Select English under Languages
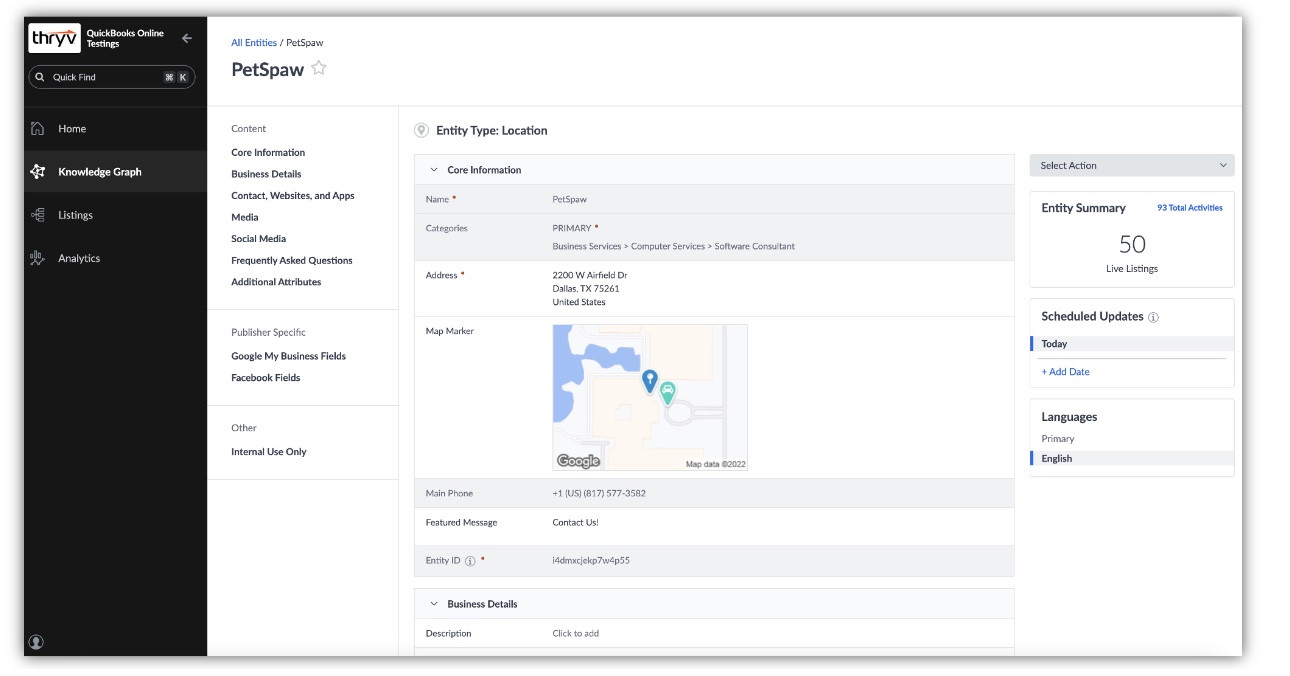This screenshot has width=1290, height=676. 1132,459
